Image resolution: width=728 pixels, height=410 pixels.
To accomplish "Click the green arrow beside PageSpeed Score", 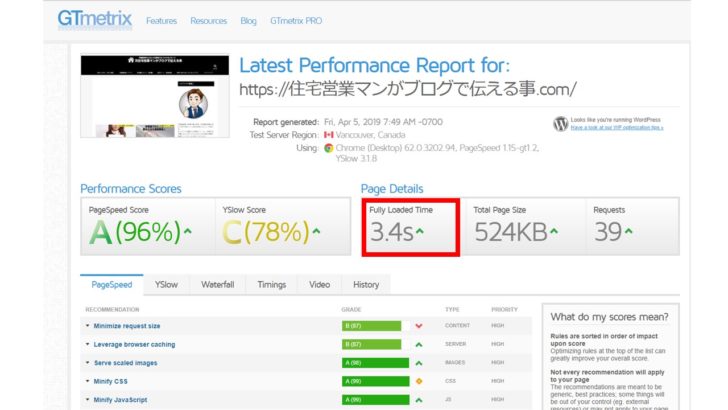I will 188,231.
